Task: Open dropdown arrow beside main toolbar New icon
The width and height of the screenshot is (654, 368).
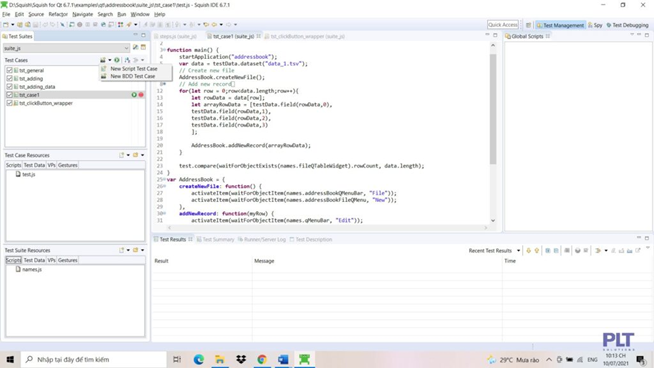Action: (x=13, y=25)
